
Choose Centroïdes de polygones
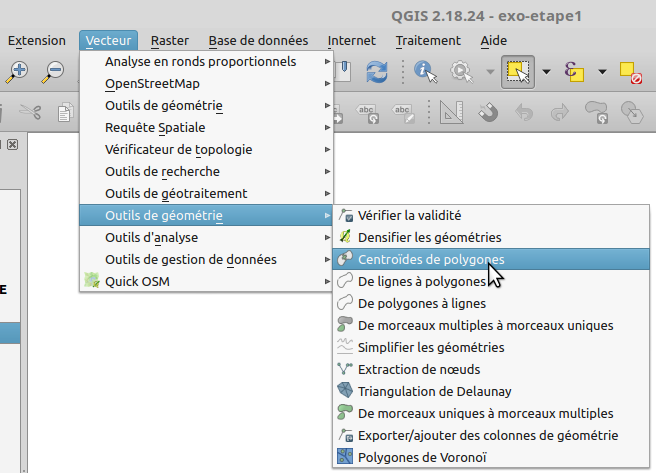pyautogui.click(x=430, y=259)
